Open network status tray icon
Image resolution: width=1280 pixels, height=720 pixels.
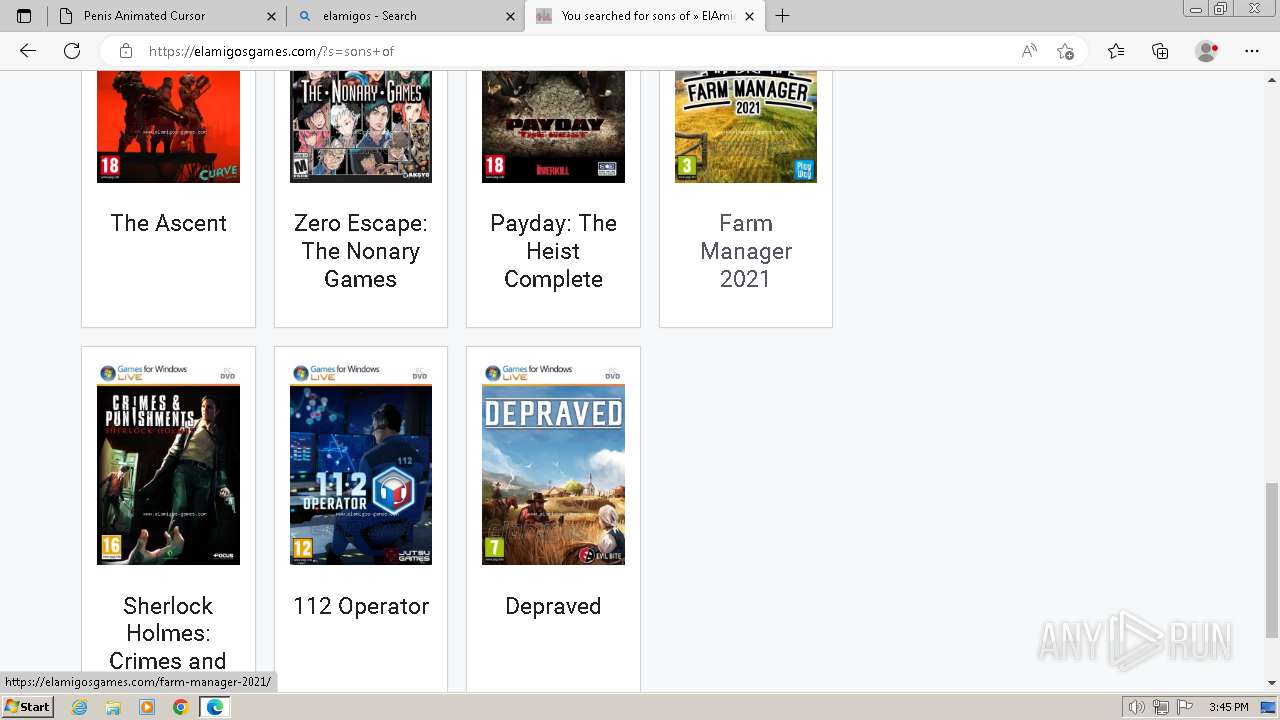tap(1161, 707)
